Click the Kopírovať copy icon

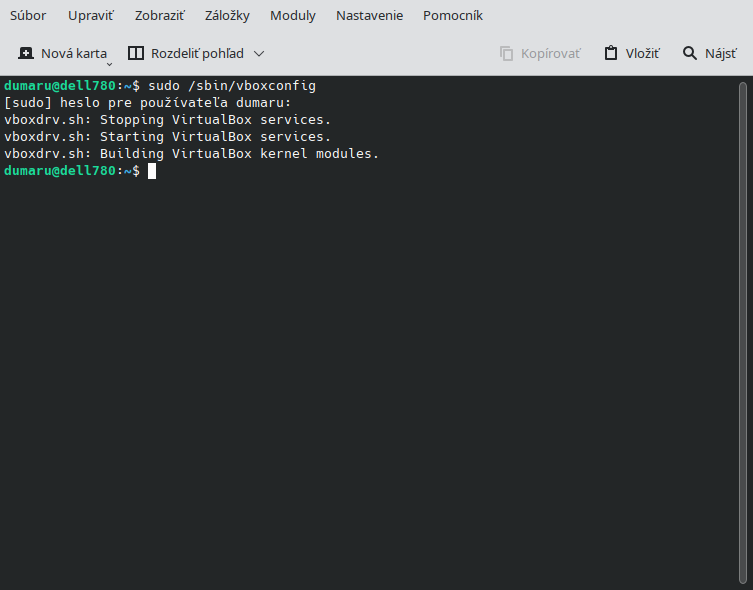click(x=506, y=53)
